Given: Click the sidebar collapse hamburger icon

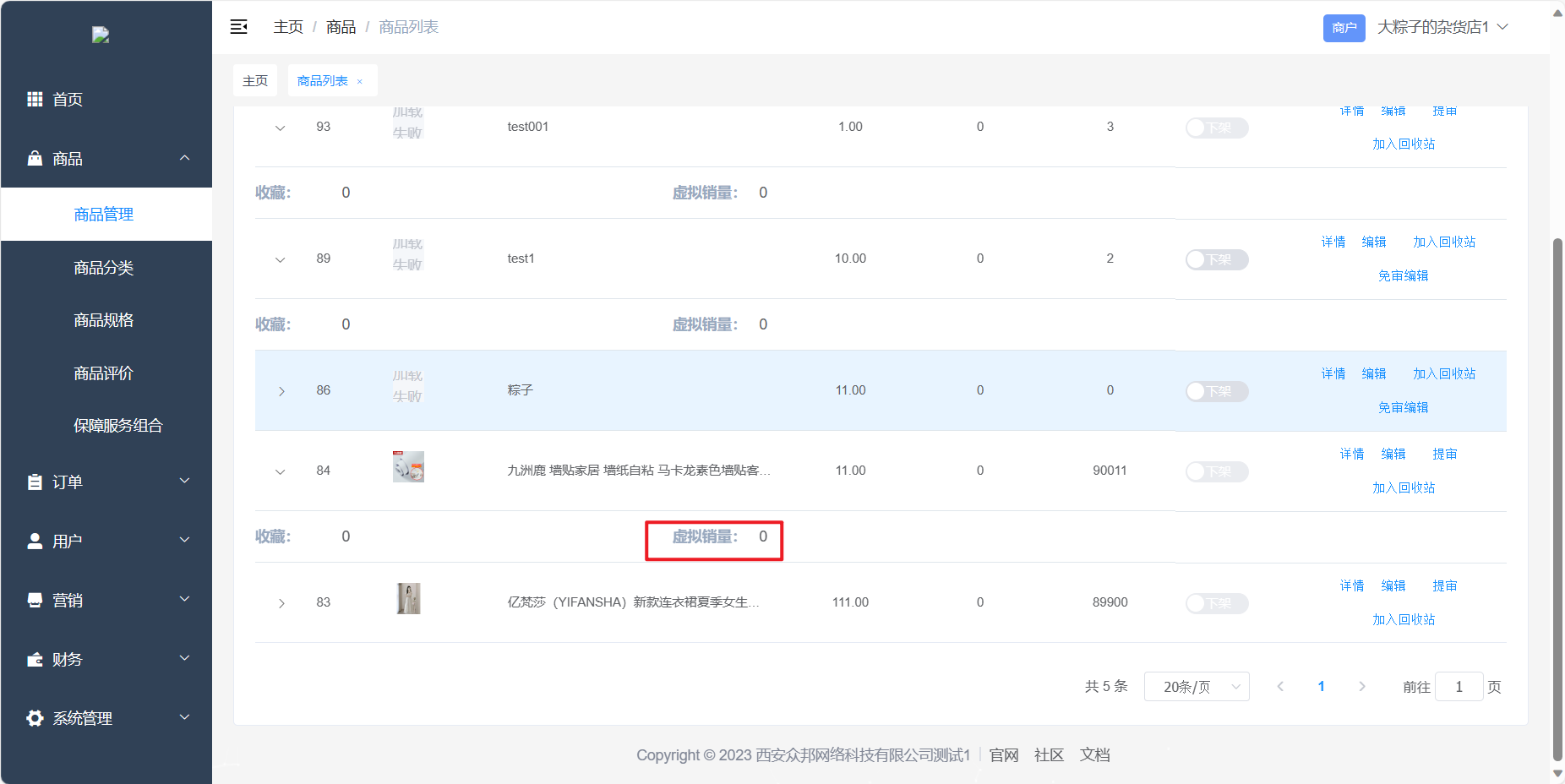Looking at the screenshot, I should [239, 27].
